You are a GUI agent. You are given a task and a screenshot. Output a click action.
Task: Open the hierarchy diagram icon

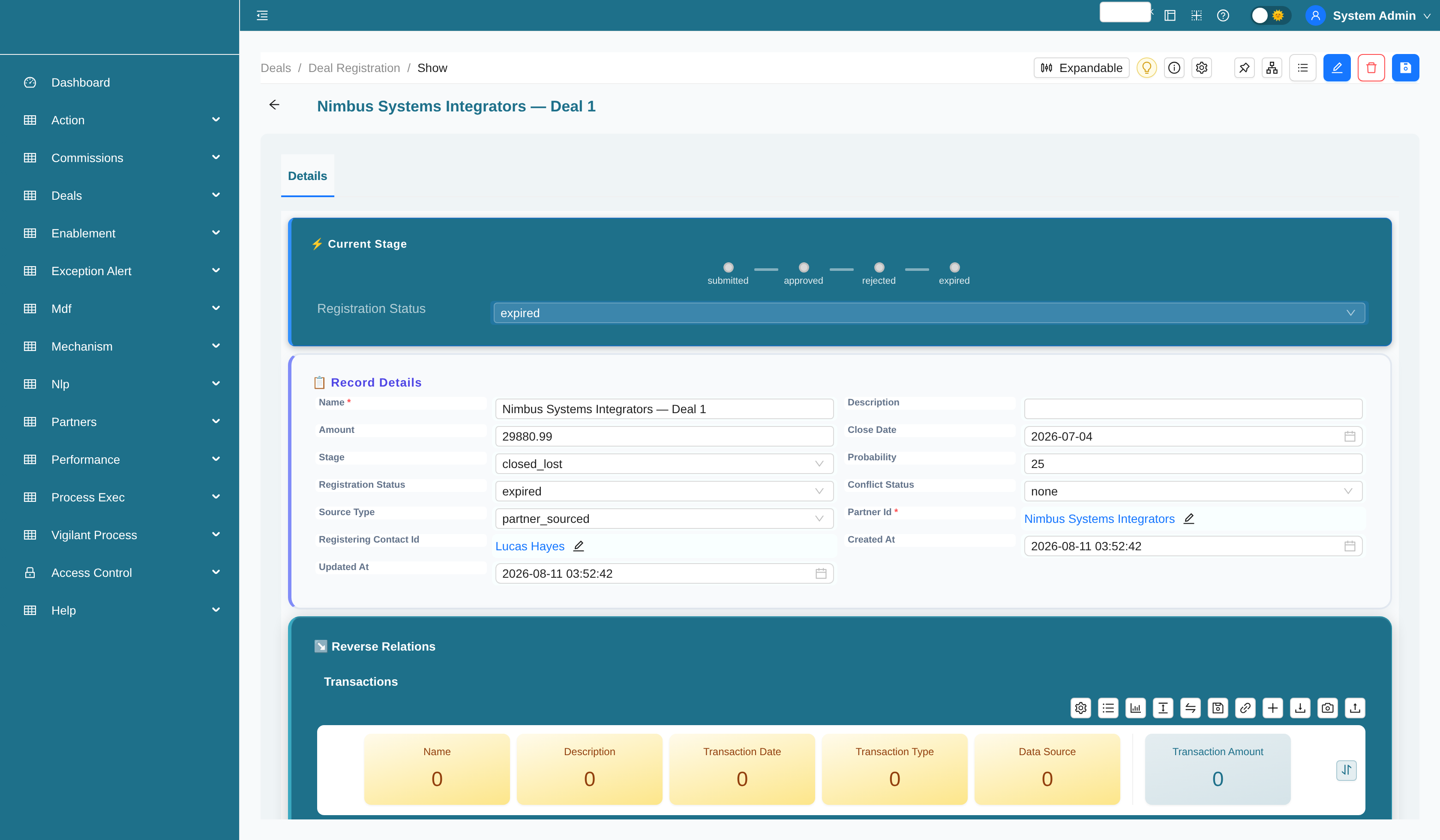click(1272, 68)
